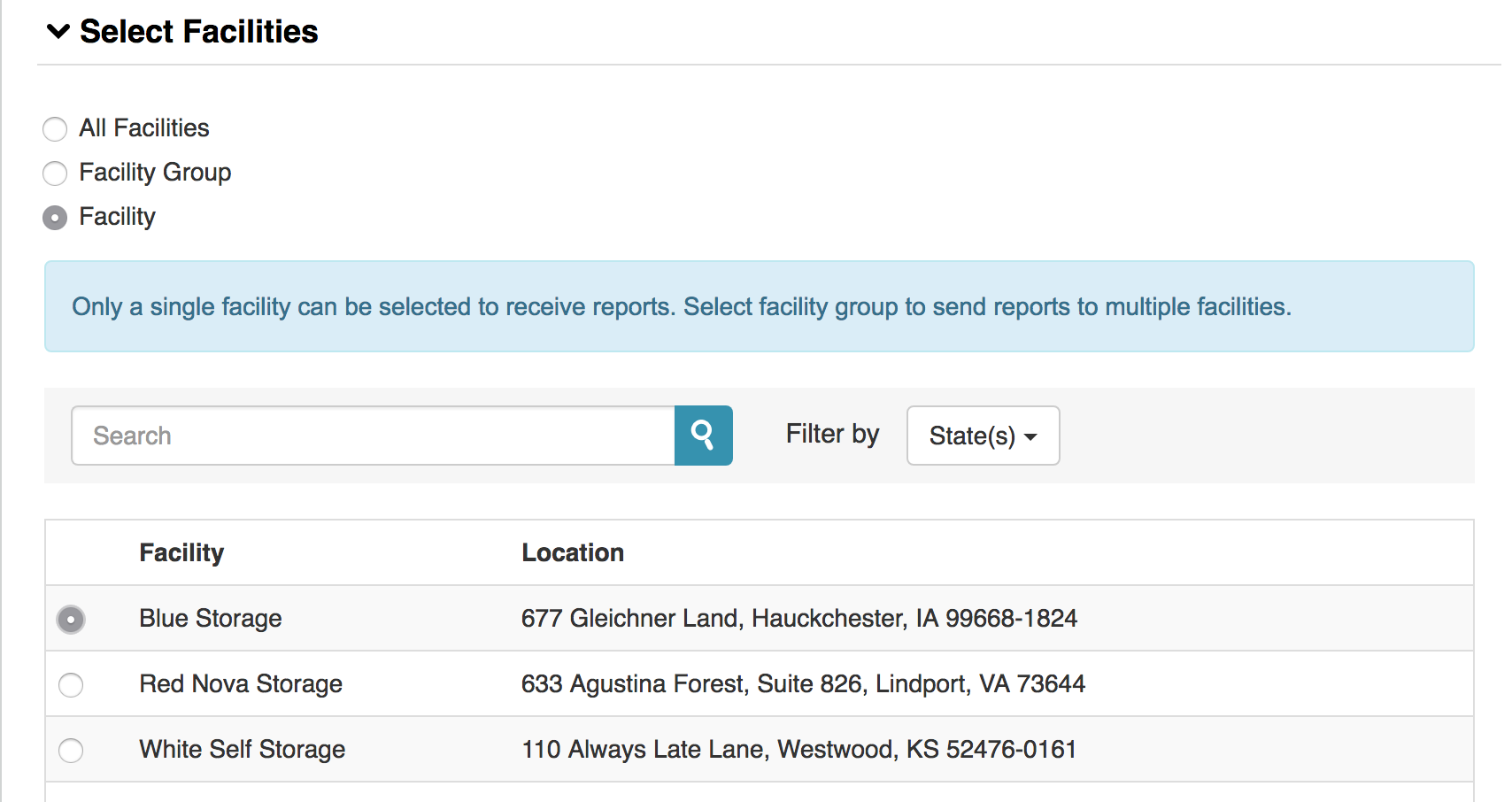The height and width of the screenshot is (802, 1512).
Task: Click the Facility column header
Action: click(x=181, y=552)
